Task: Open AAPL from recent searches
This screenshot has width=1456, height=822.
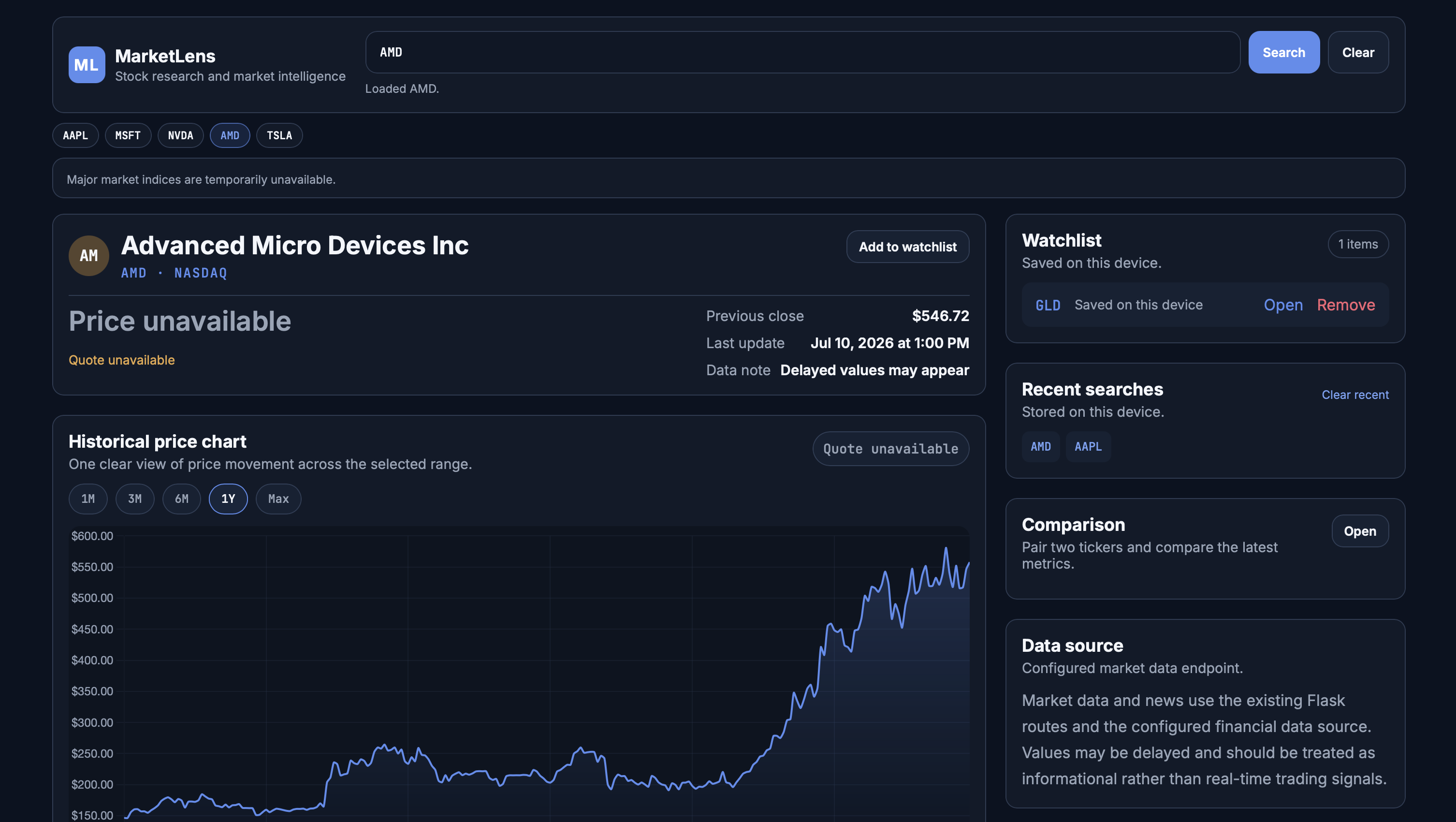Action: pyautogui.click(x=1088, y=447)
